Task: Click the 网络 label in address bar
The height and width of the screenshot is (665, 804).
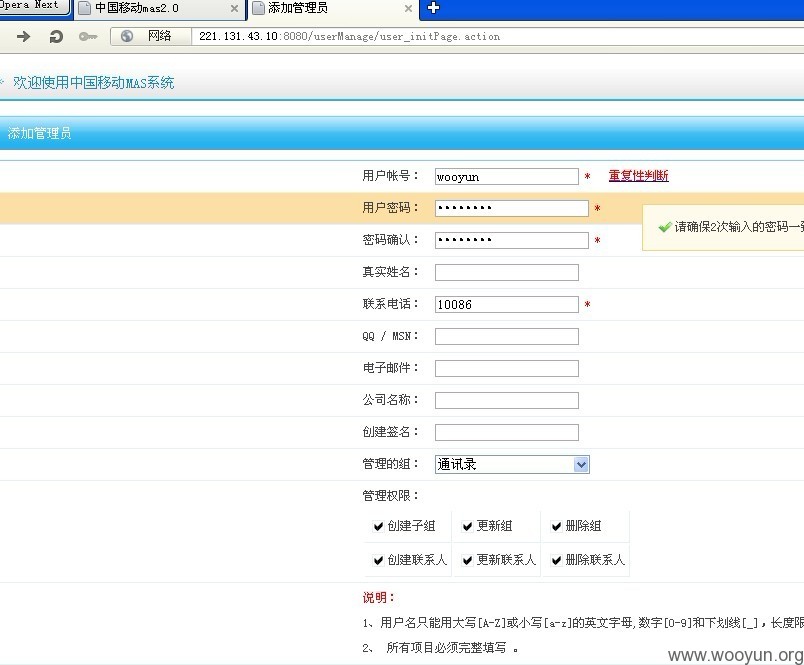Action: click(159, 36)
